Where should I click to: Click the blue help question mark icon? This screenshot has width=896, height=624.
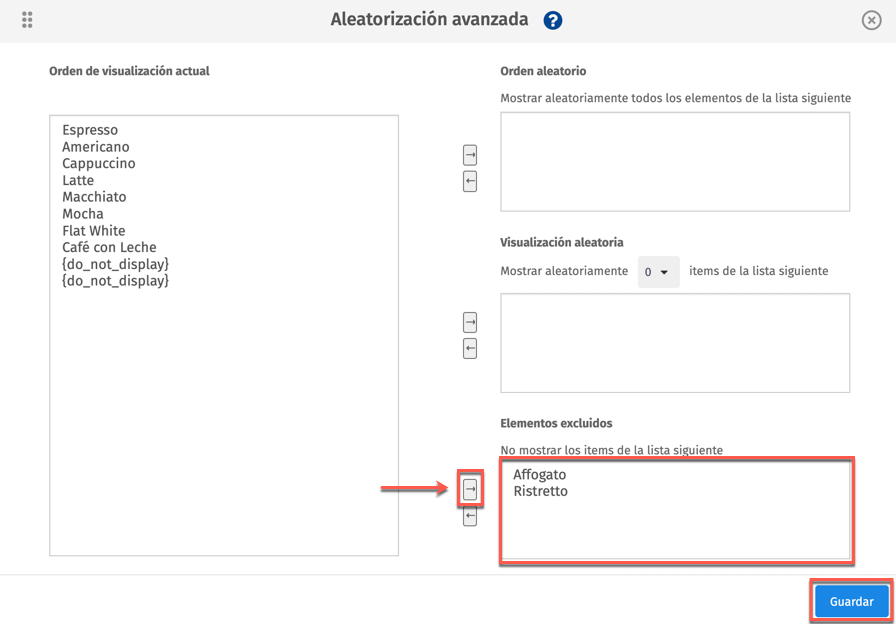(552, 20)
